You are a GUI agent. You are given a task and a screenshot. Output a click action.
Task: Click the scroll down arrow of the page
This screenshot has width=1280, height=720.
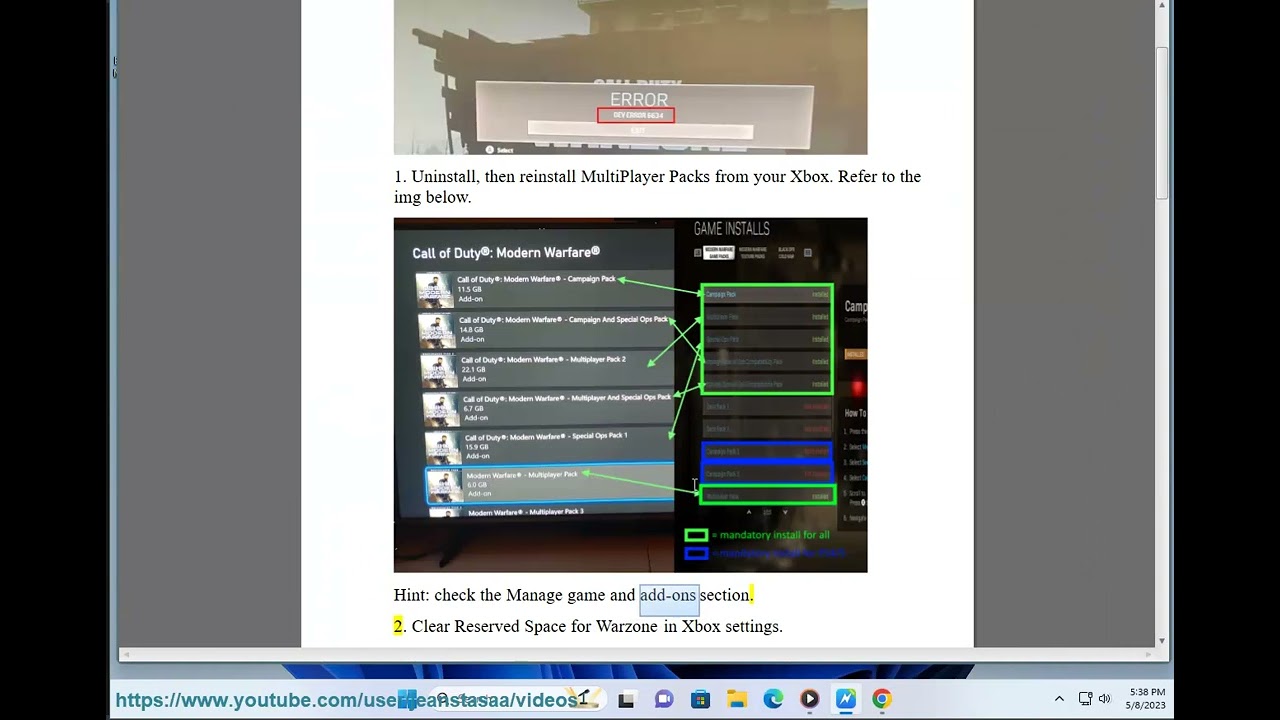tap(1161, 640)
